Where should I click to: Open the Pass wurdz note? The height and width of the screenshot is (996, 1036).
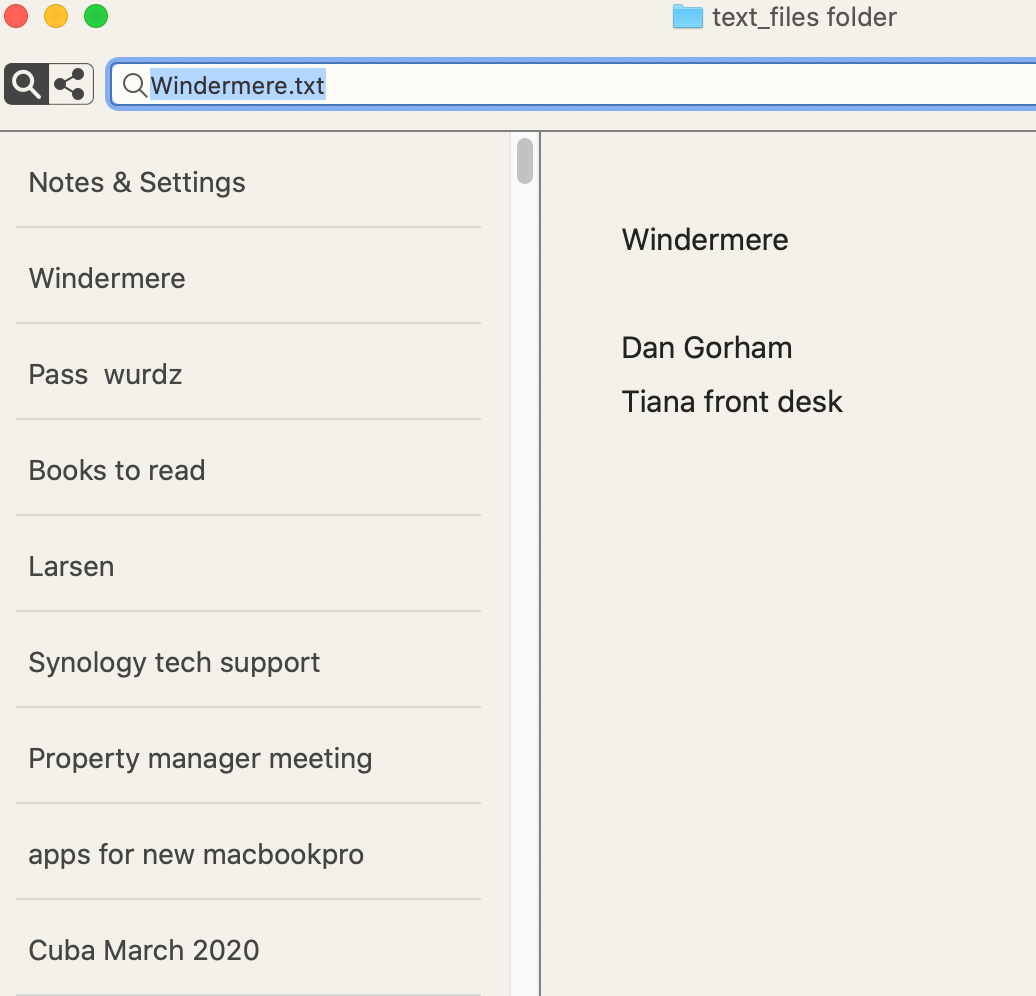point(105,375)
